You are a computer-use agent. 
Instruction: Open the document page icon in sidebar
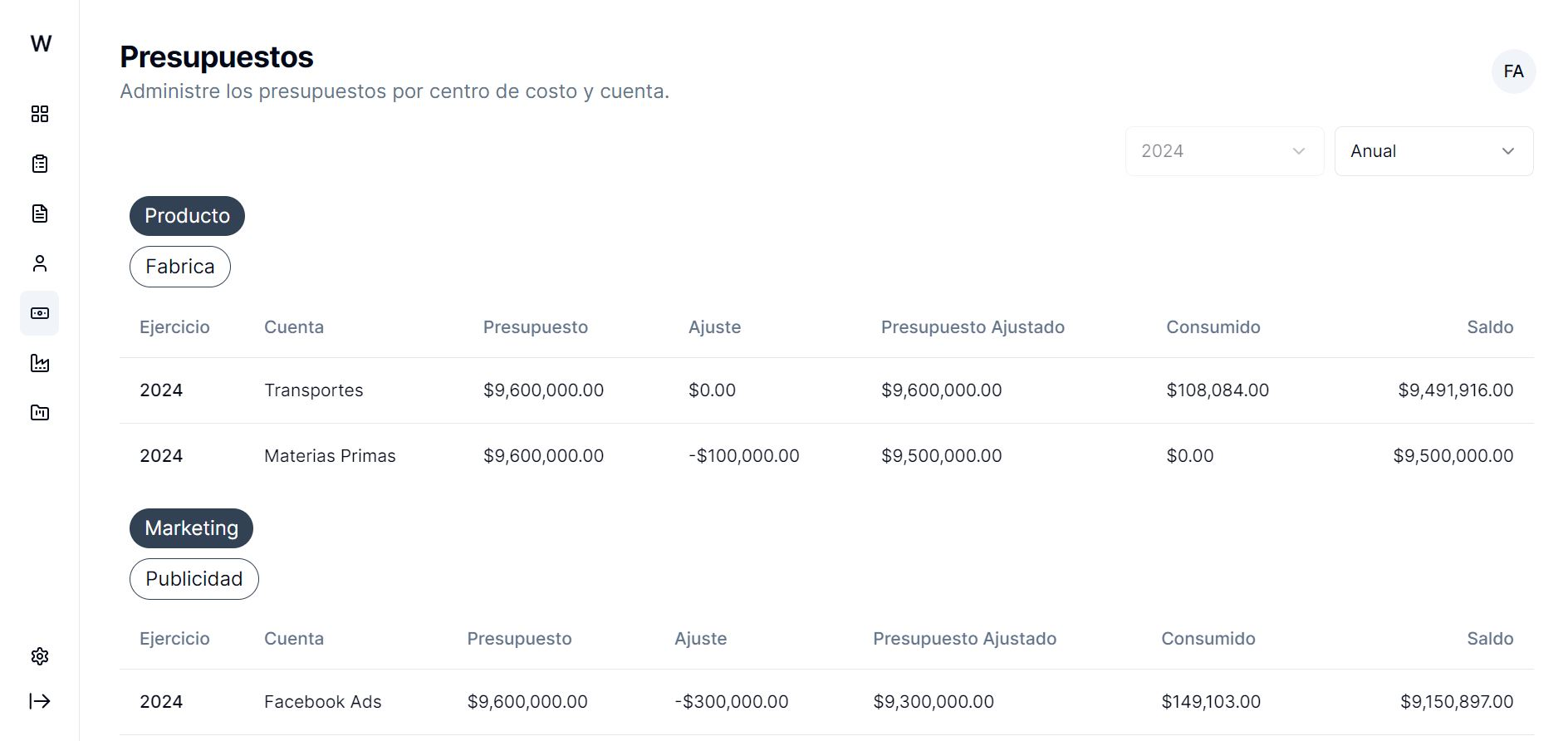[x=40, y=213]
